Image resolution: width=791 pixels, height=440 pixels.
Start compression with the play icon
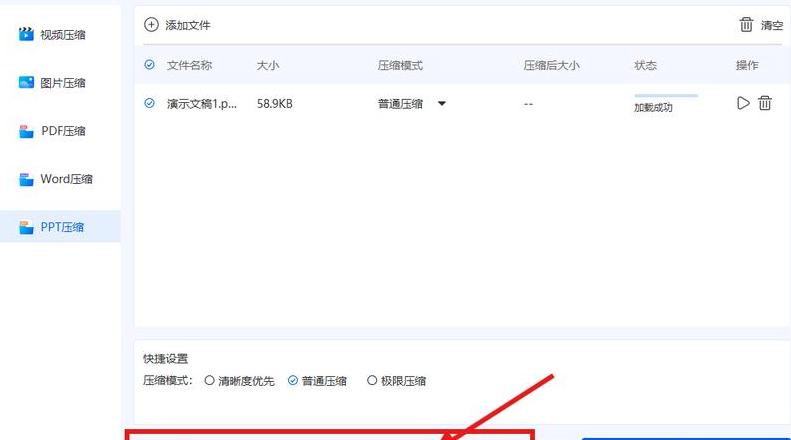[743, 103]
